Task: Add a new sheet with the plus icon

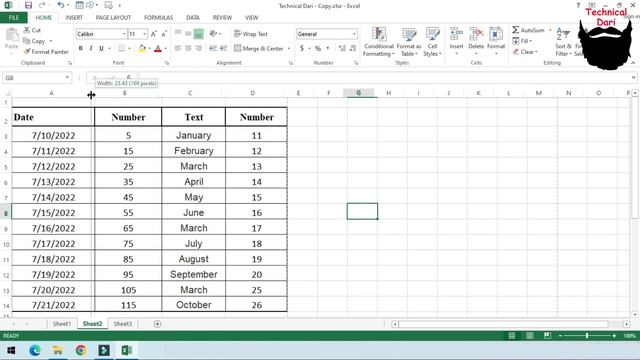Action: 157,324
